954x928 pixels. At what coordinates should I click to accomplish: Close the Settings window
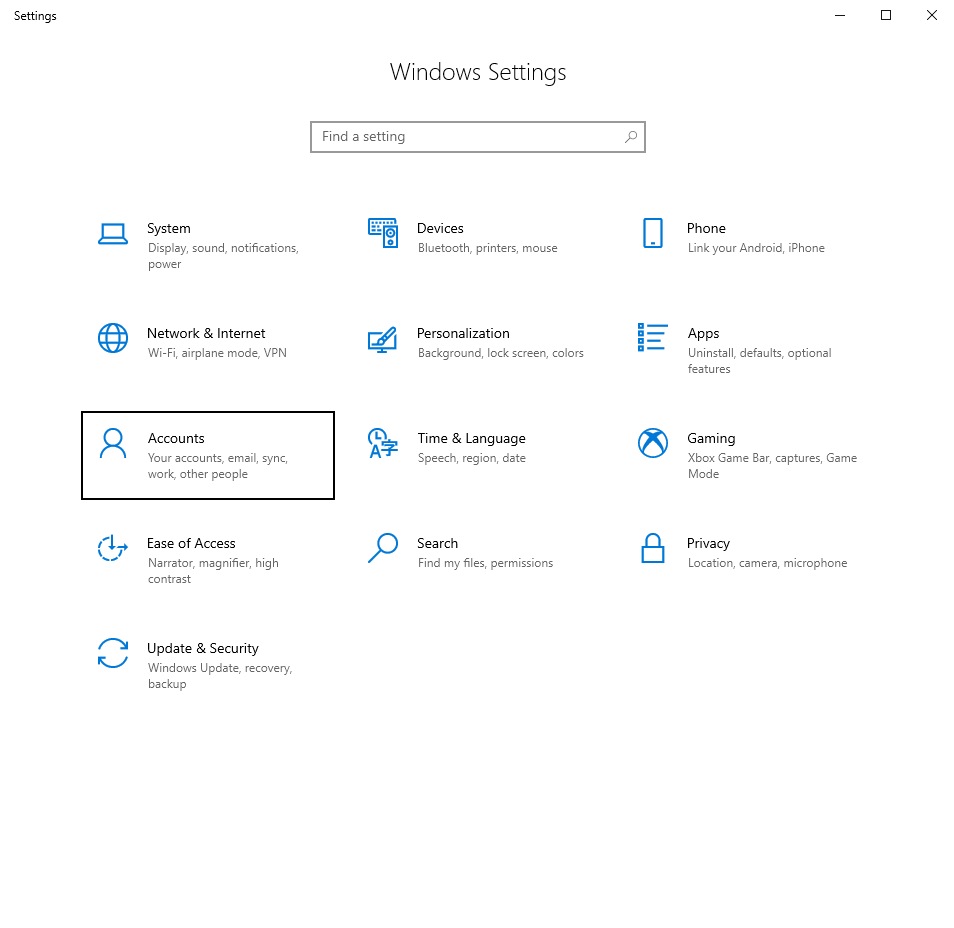(x=931, y=15)
